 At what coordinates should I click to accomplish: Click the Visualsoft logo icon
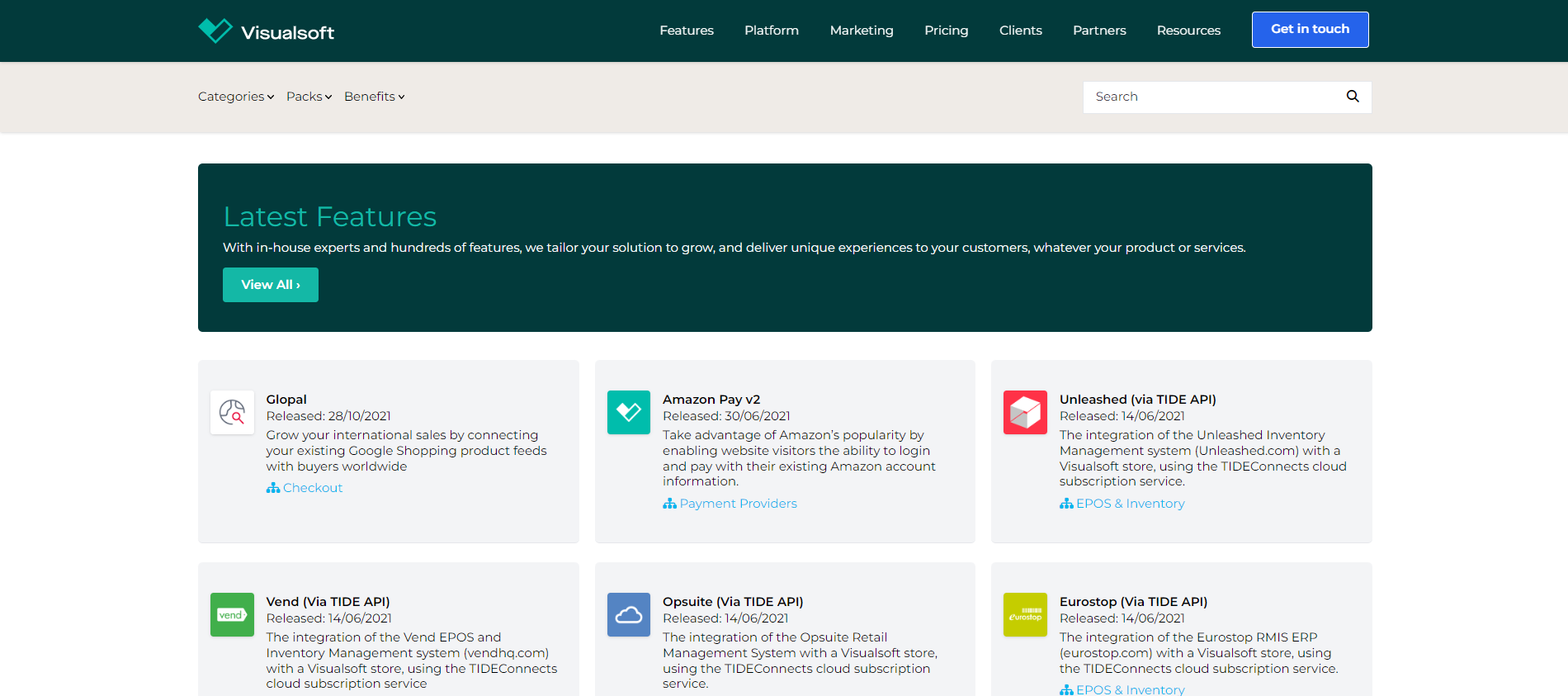tap(215, 31)
